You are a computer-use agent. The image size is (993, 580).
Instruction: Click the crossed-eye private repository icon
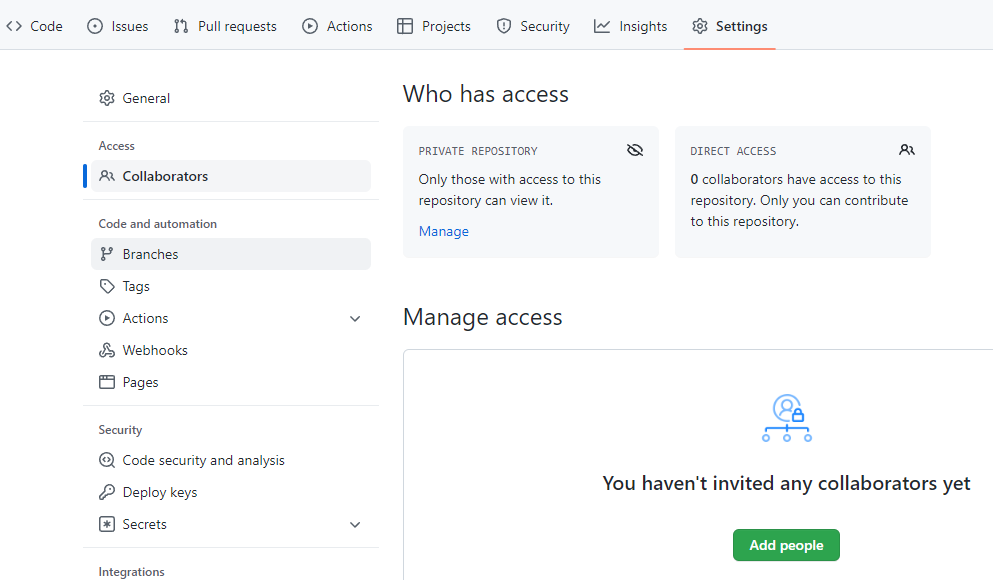[635, 150]
